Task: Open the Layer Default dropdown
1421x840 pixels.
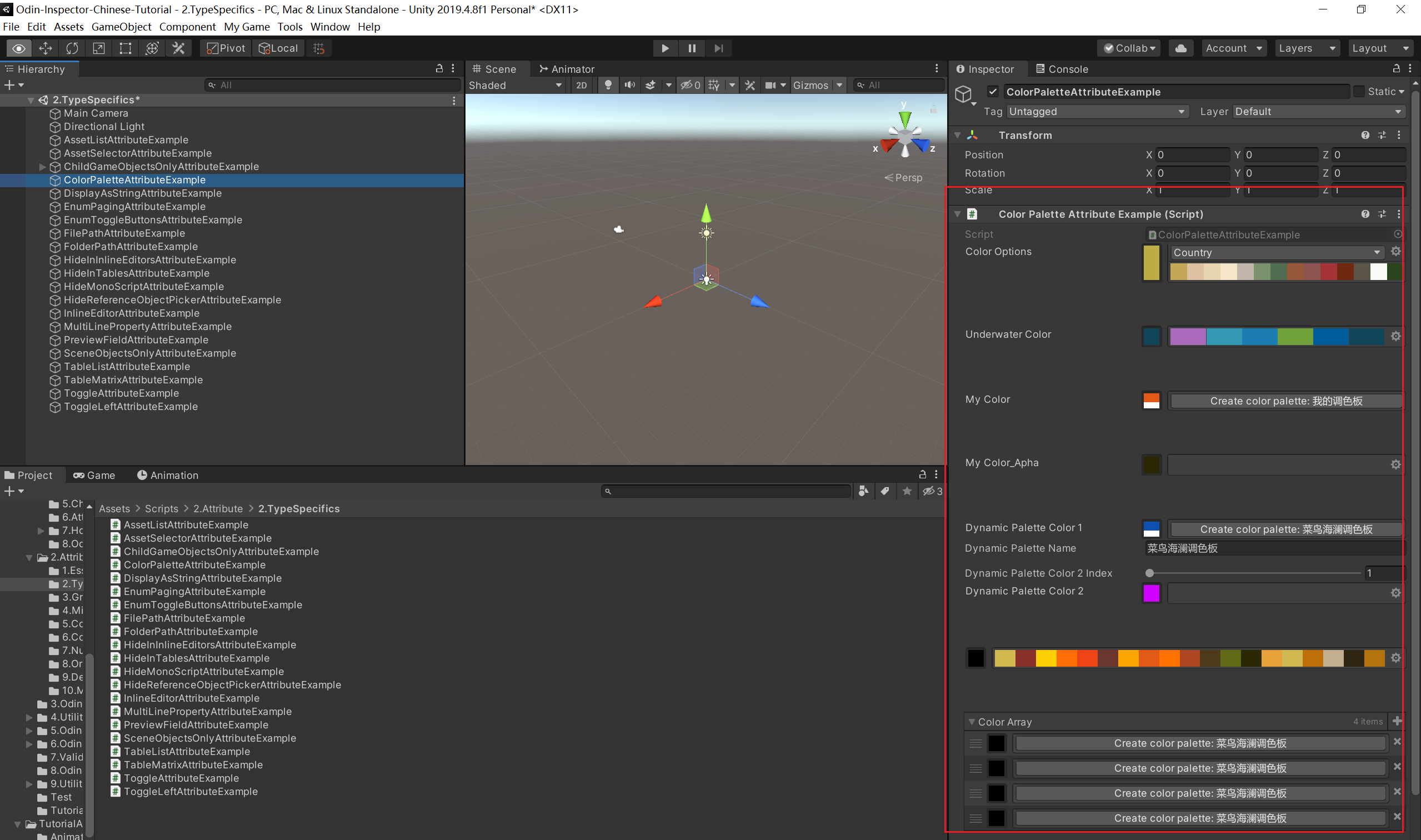Action: (1319, 112)
